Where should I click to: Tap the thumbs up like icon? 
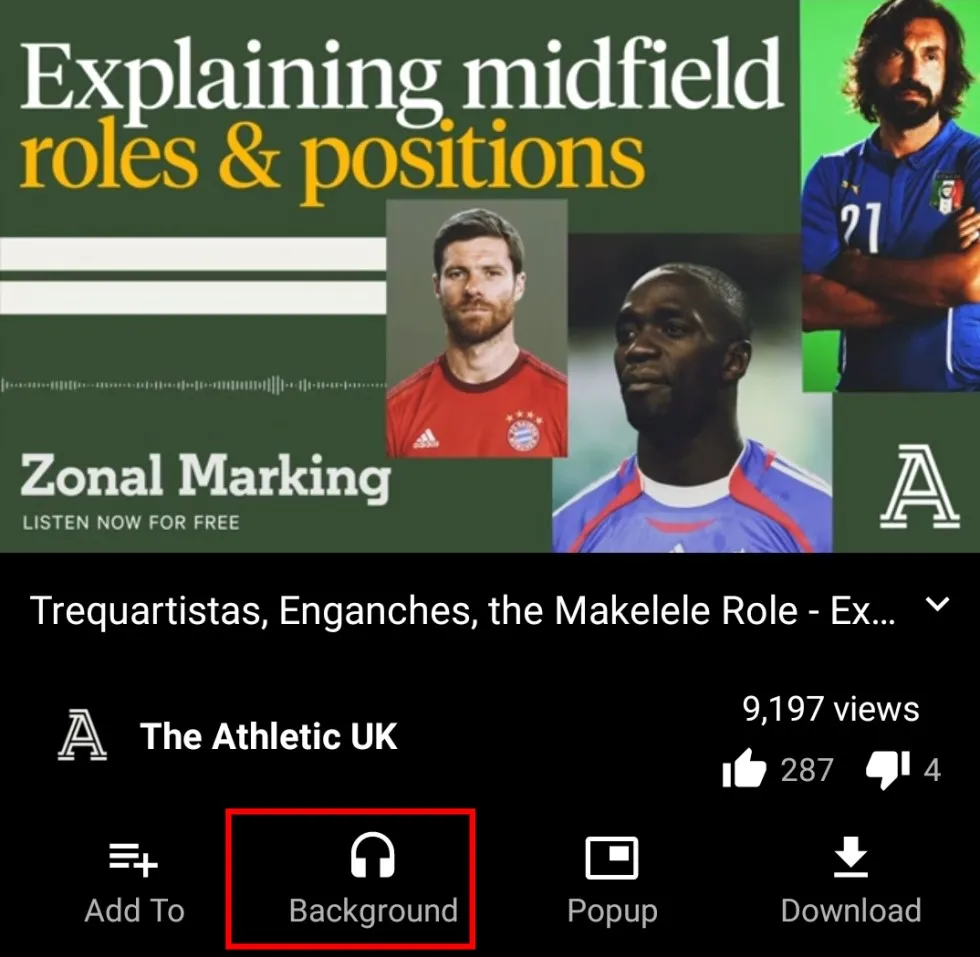744,769
